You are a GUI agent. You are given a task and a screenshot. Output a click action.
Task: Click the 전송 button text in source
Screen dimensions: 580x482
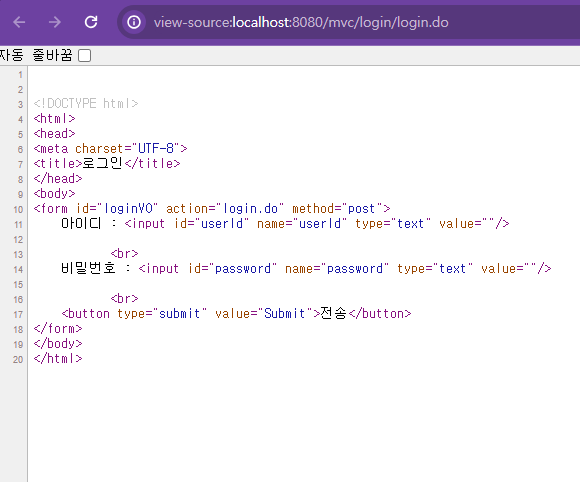coord(334,313)
